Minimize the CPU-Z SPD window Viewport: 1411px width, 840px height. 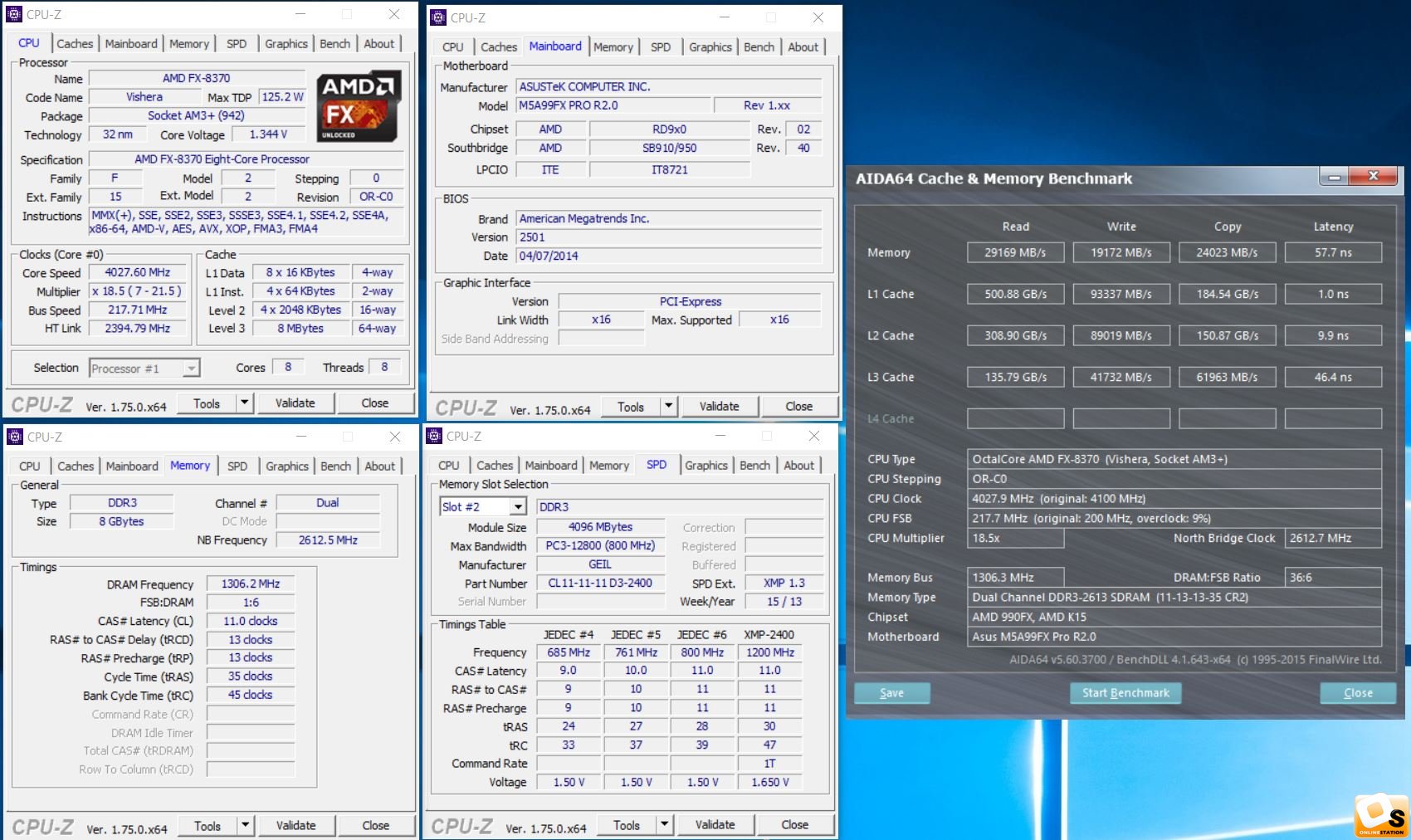[x=720, y=436]
